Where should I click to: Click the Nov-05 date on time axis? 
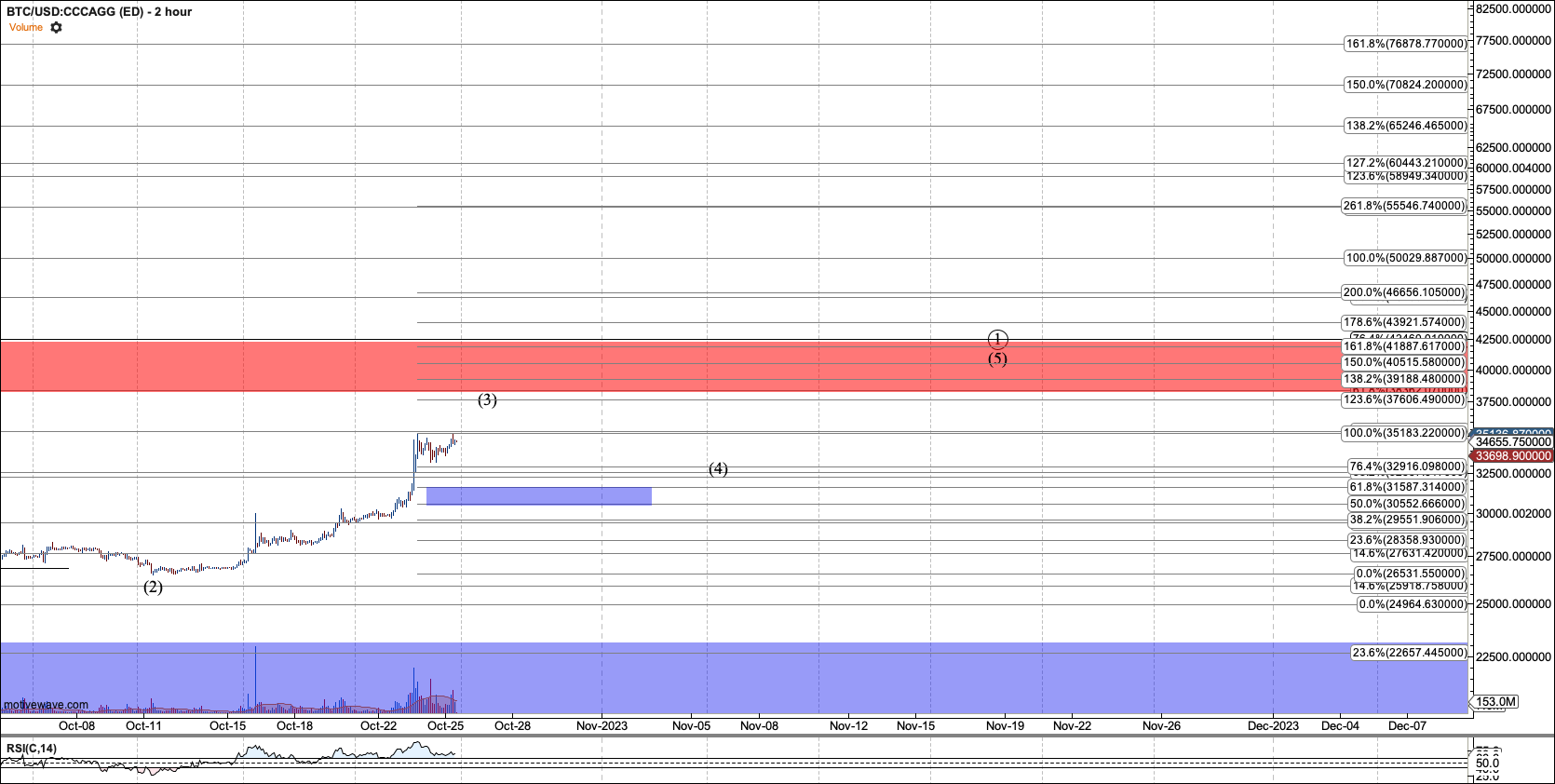[x=692, y=726]
